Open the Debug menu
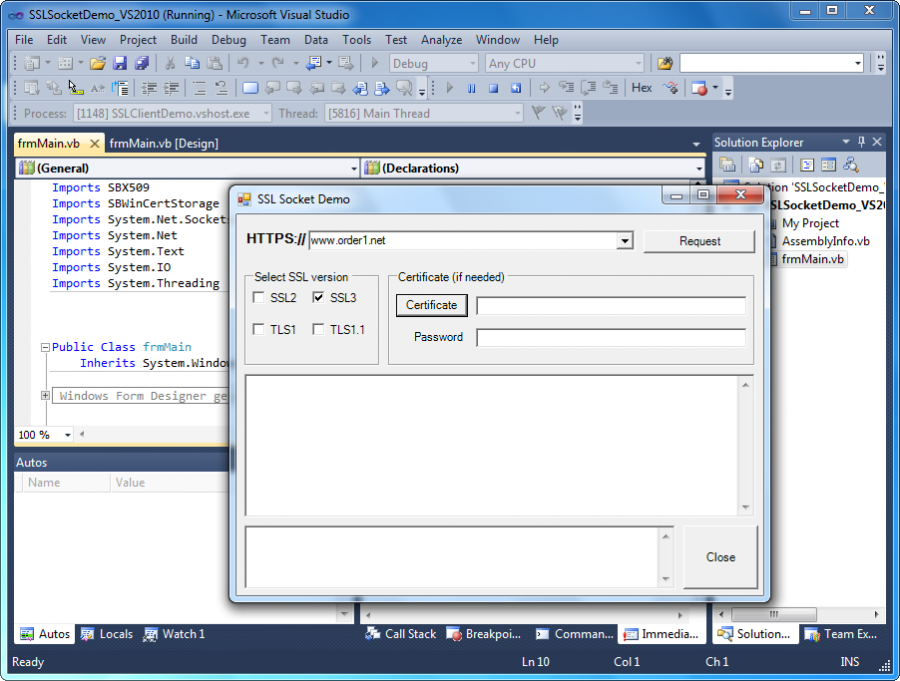Image resolution: width=900 pixels, height=681 pixels. [228, 40]
